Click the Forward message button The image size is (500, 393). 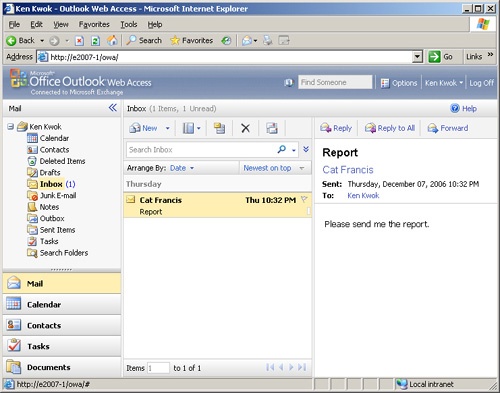click(448, 128)
